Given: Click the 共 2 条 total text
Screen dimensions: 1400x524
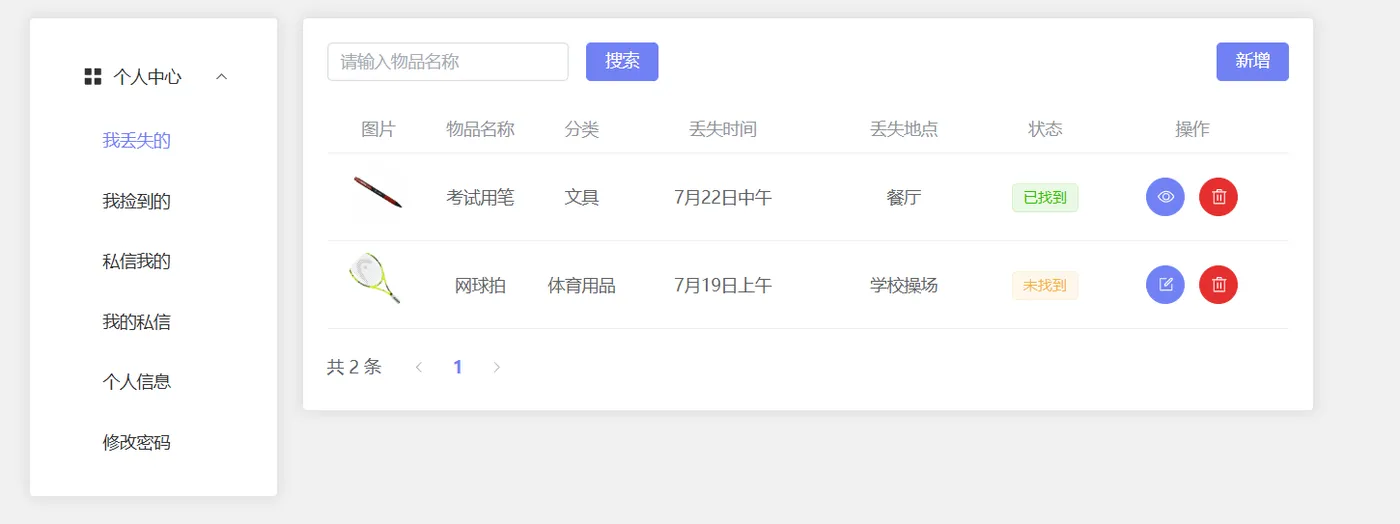Looking at the screenshot, I should (x=354, y=367).
